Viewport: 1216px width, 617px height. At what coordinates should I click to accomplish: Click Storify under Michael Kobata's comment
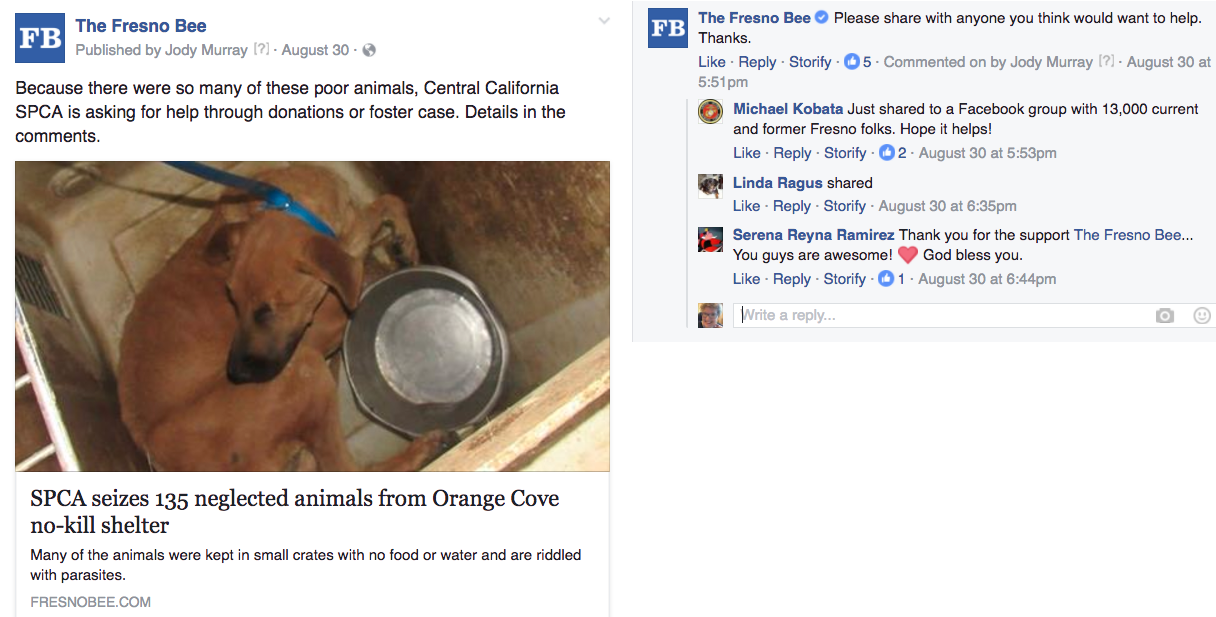(845, 152)
